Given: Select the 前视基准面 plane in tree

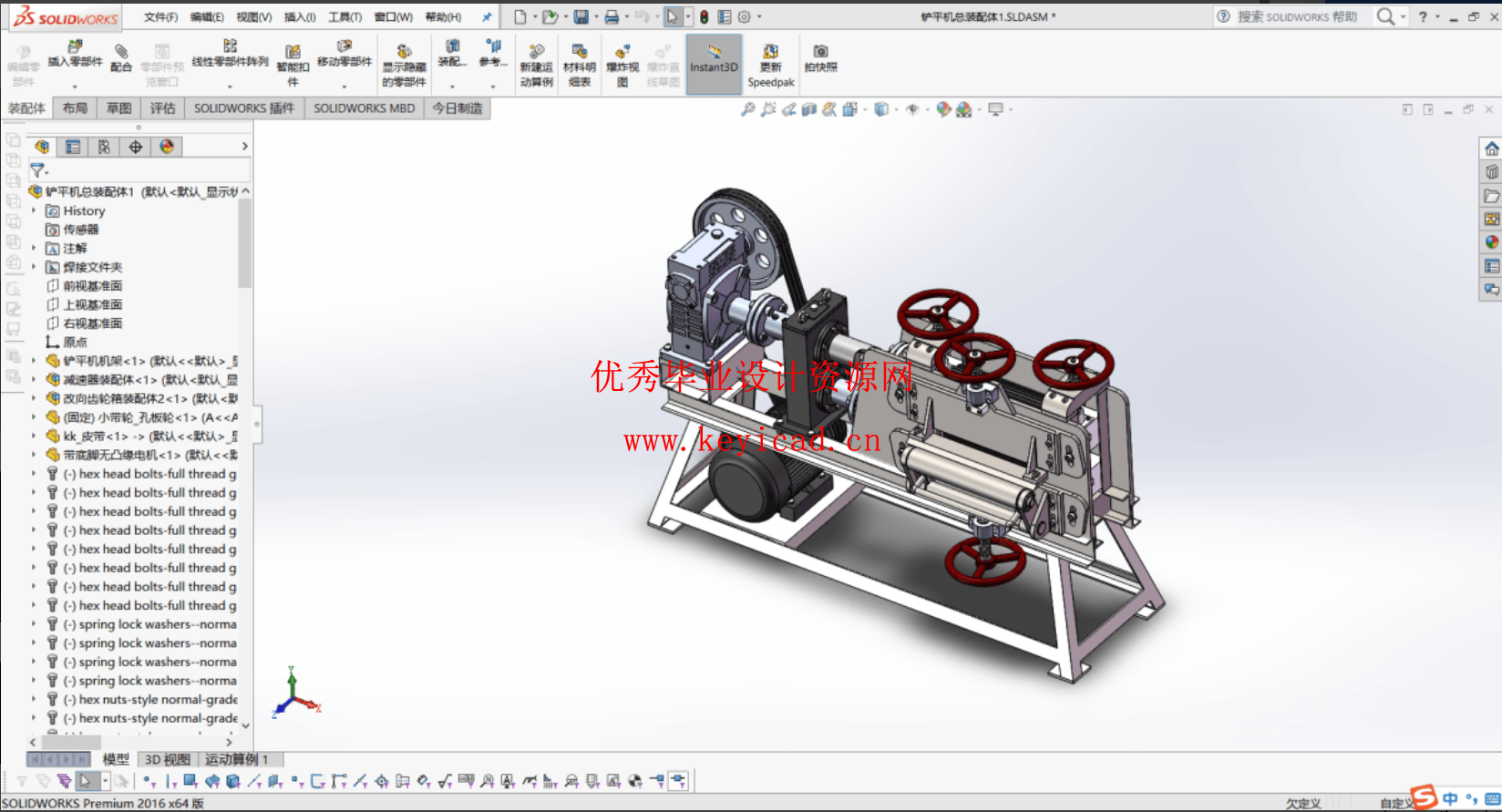Looking at the screenshot, I should point(92,286).
